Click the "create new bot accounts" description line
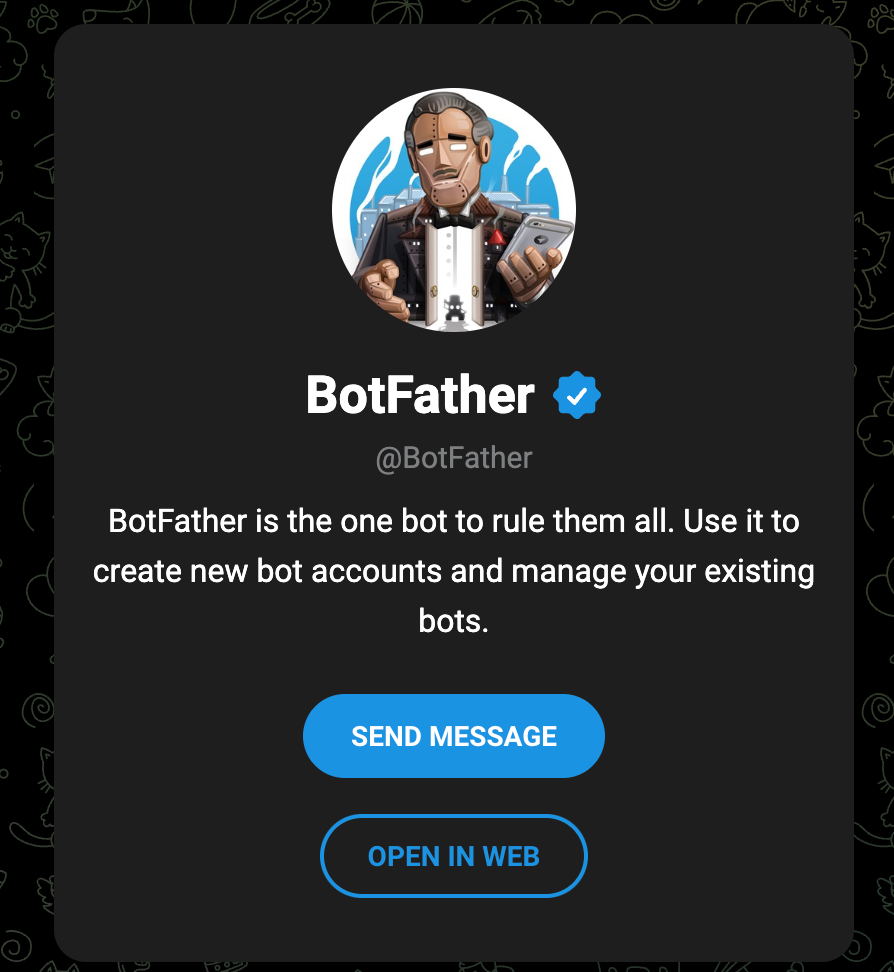 pyautogui.click(x=453, y=572)
